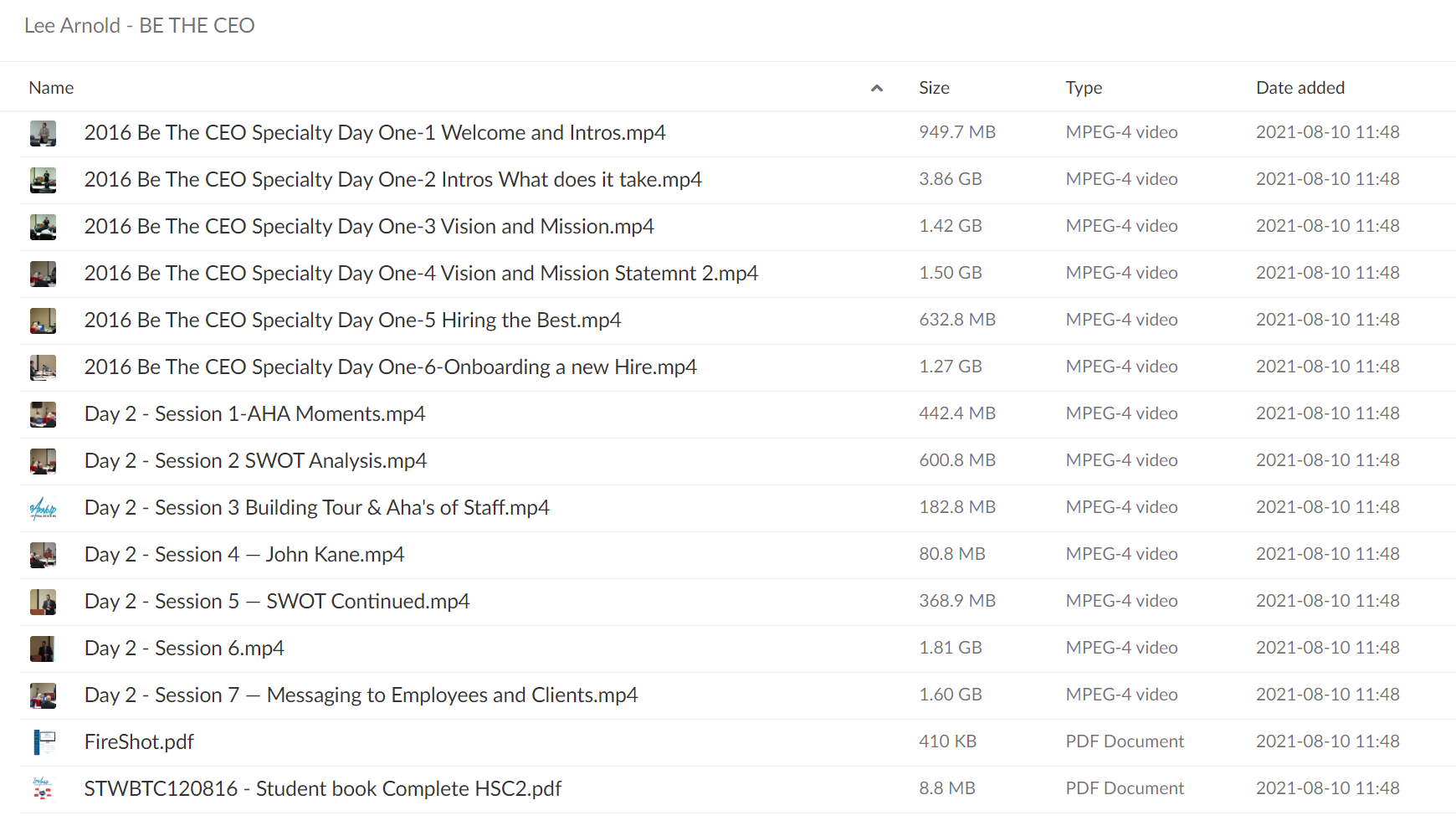
Task: Click thumbnail icon of Session 5 SWOT Continued
Action: [x=43, y=602]
